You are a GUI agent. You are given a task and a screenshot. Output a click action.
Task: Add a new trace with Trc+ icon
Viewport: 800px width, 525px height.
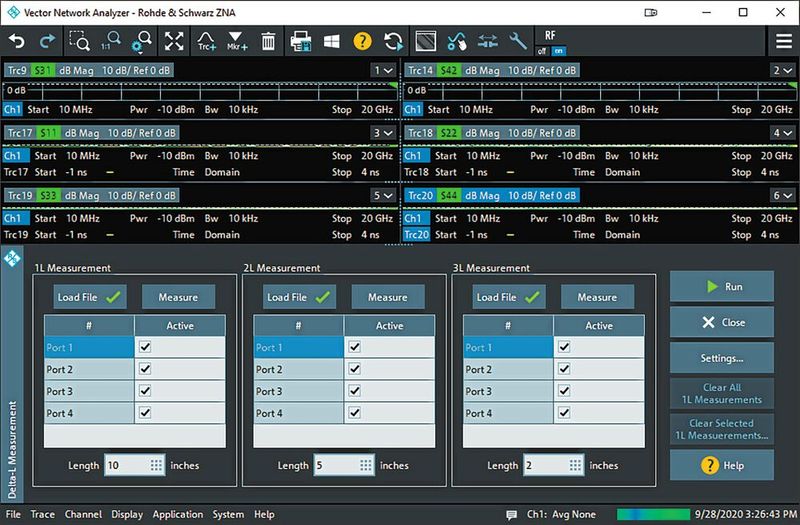[x=206, y=41]
